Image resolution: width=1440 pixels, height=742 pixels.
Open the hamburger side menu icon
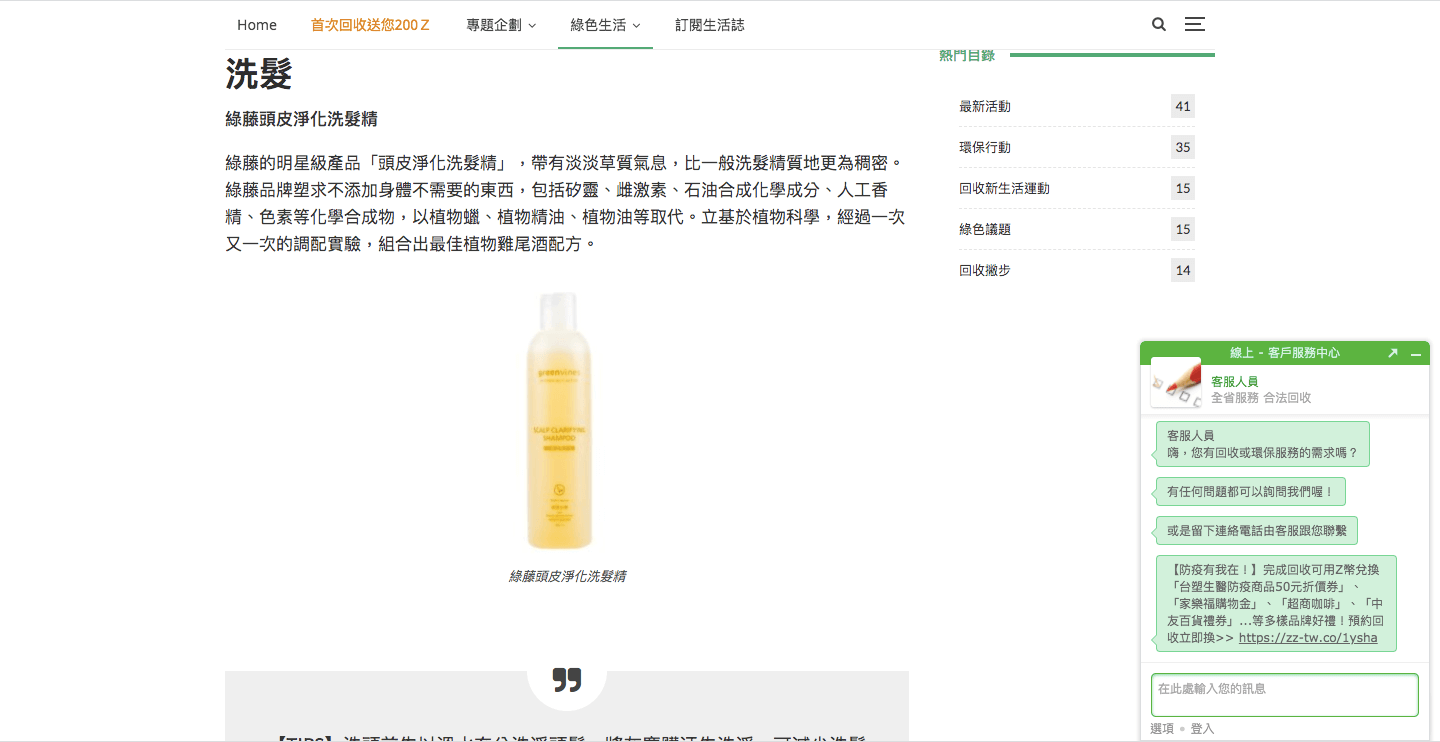[x=1195, y=24]
